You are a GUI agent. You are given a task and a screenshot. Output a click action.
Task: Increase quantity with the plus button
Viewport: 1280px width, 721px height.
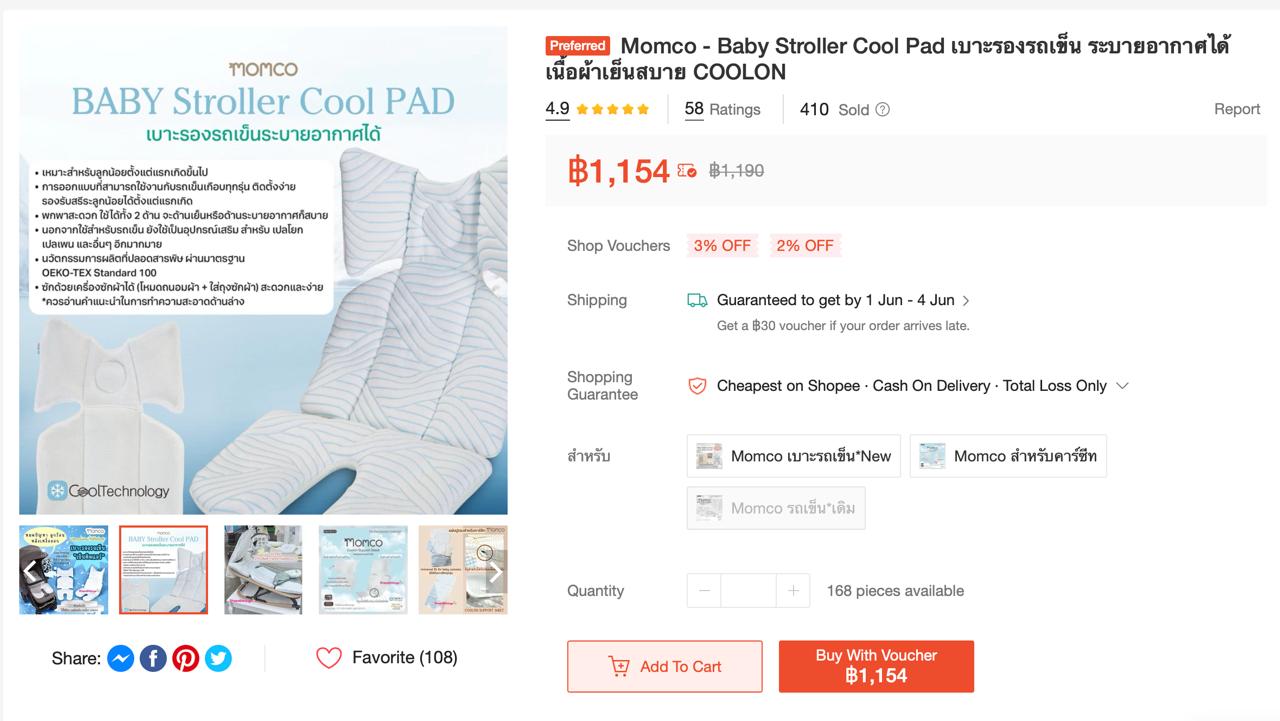click(x=793, y=591)
